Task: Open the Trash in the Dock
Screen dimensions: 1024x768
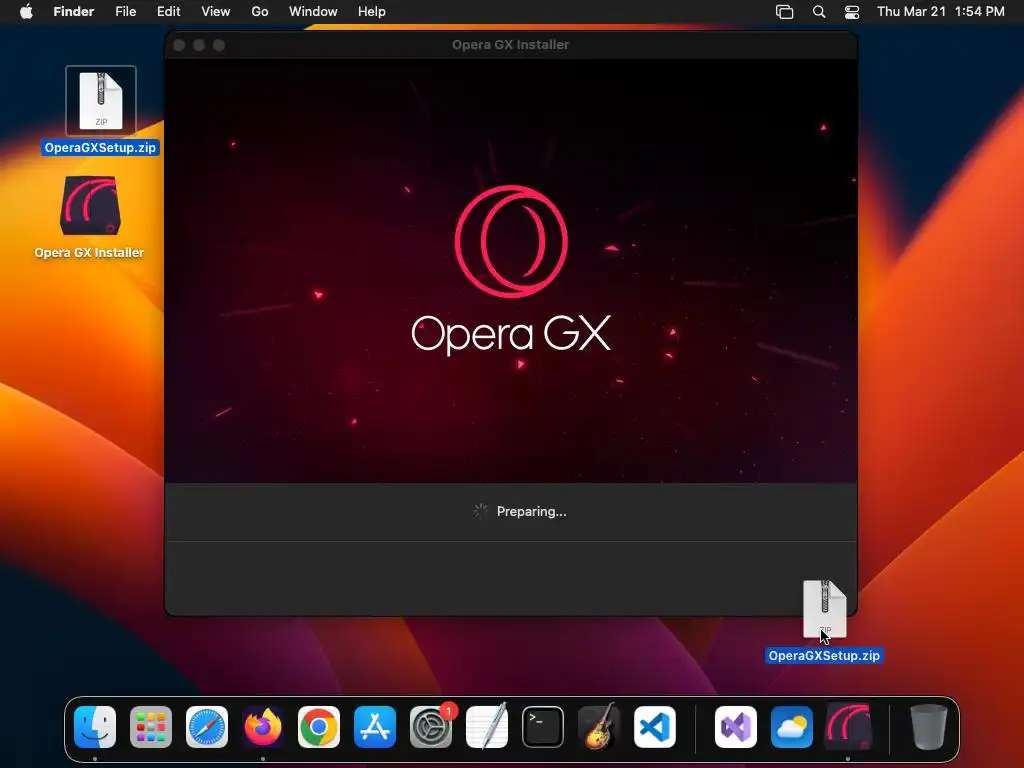Action: pyautogui.click(x=929, y=726)
